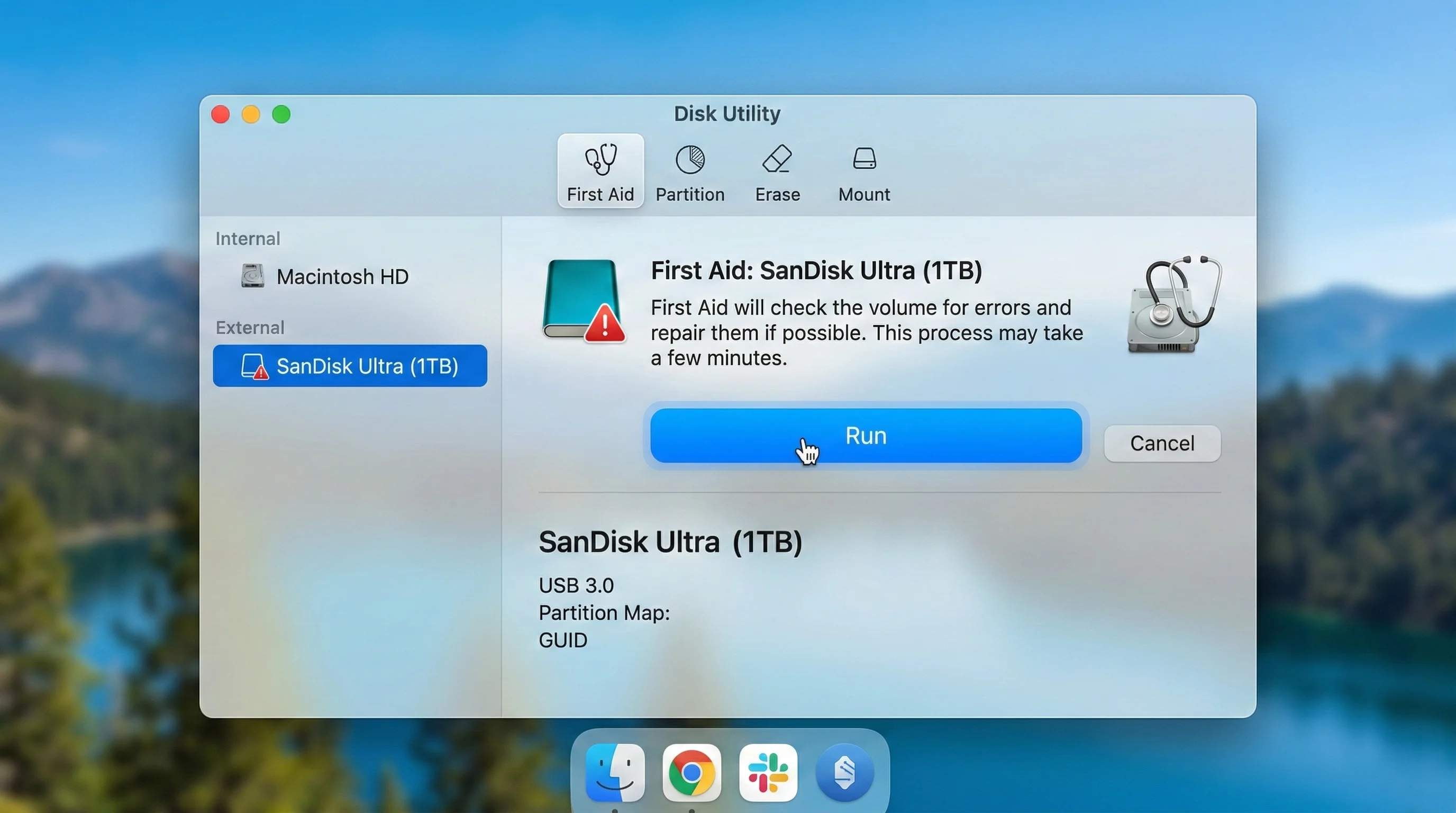
Task: Click the teal external drive warning icon
Action: [584, 301]
